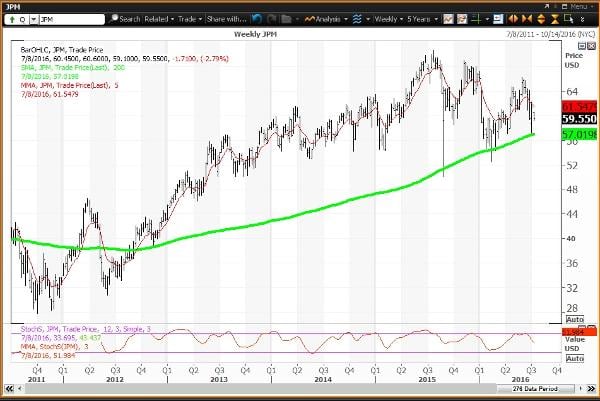Viewport: 600px width, 401px height.
Task: Select the MMA StochS(JPM) 3 legend
Action: point(55,347)
